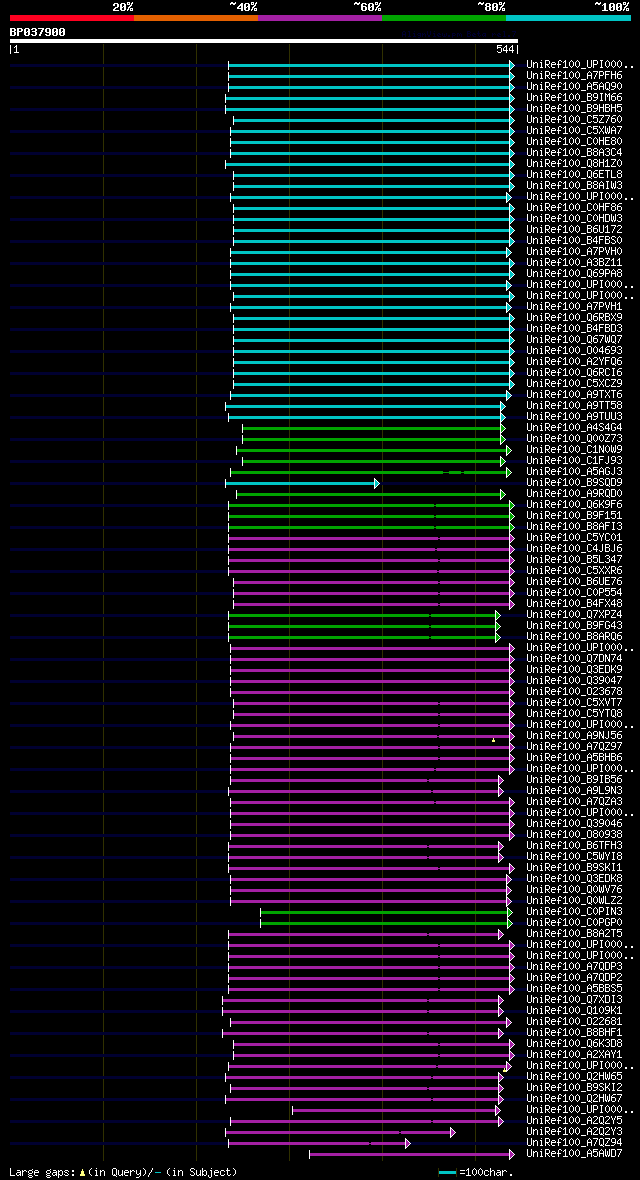The height and width of the screenshot is (1180, 640).
Task: Click label UniRef100_A9NJ56
Action: pyautogui.click(x=574, y=736)
